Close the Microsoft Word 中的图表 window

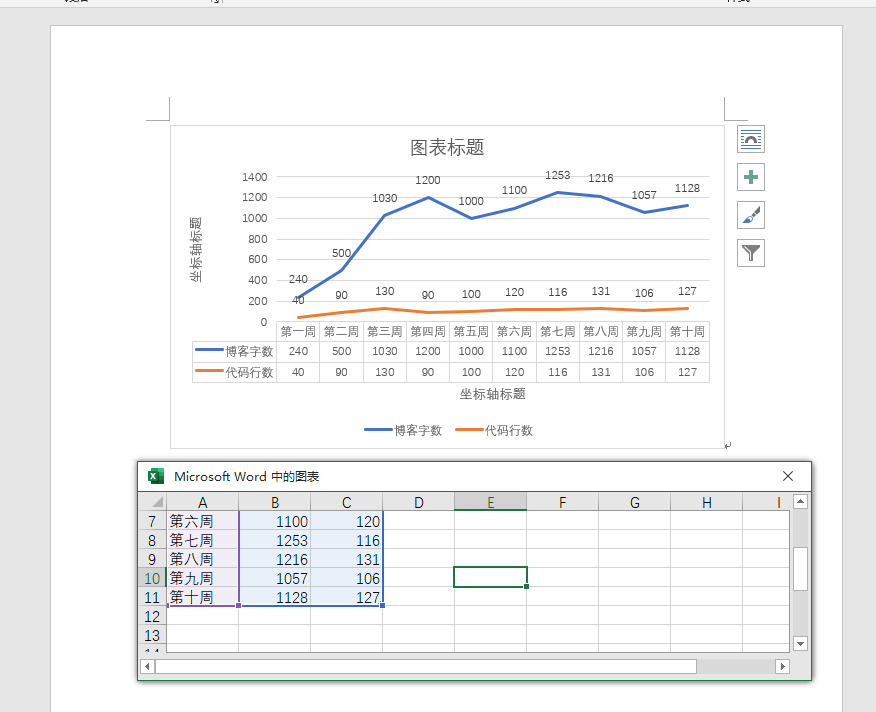tap(788, 476)
